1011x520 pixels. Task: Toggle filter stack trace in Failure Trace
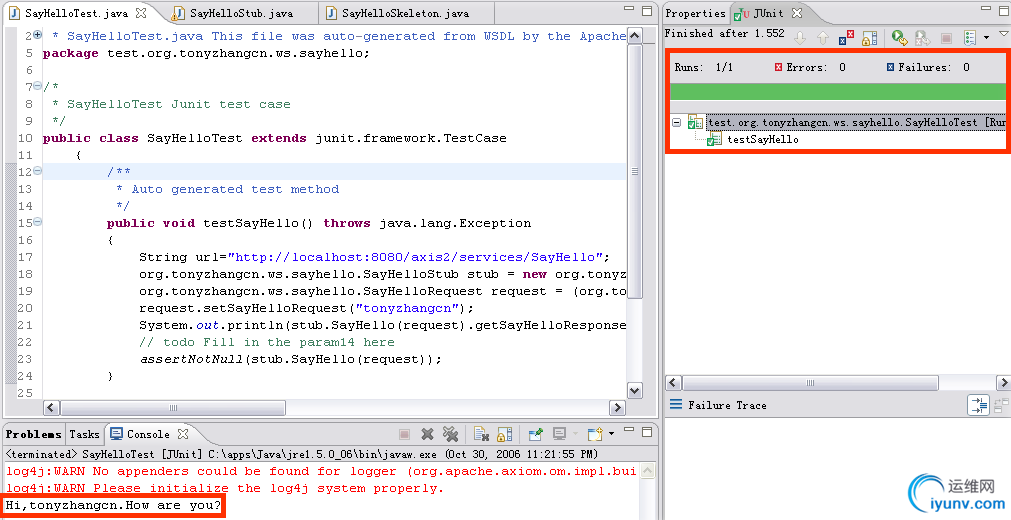978,405
